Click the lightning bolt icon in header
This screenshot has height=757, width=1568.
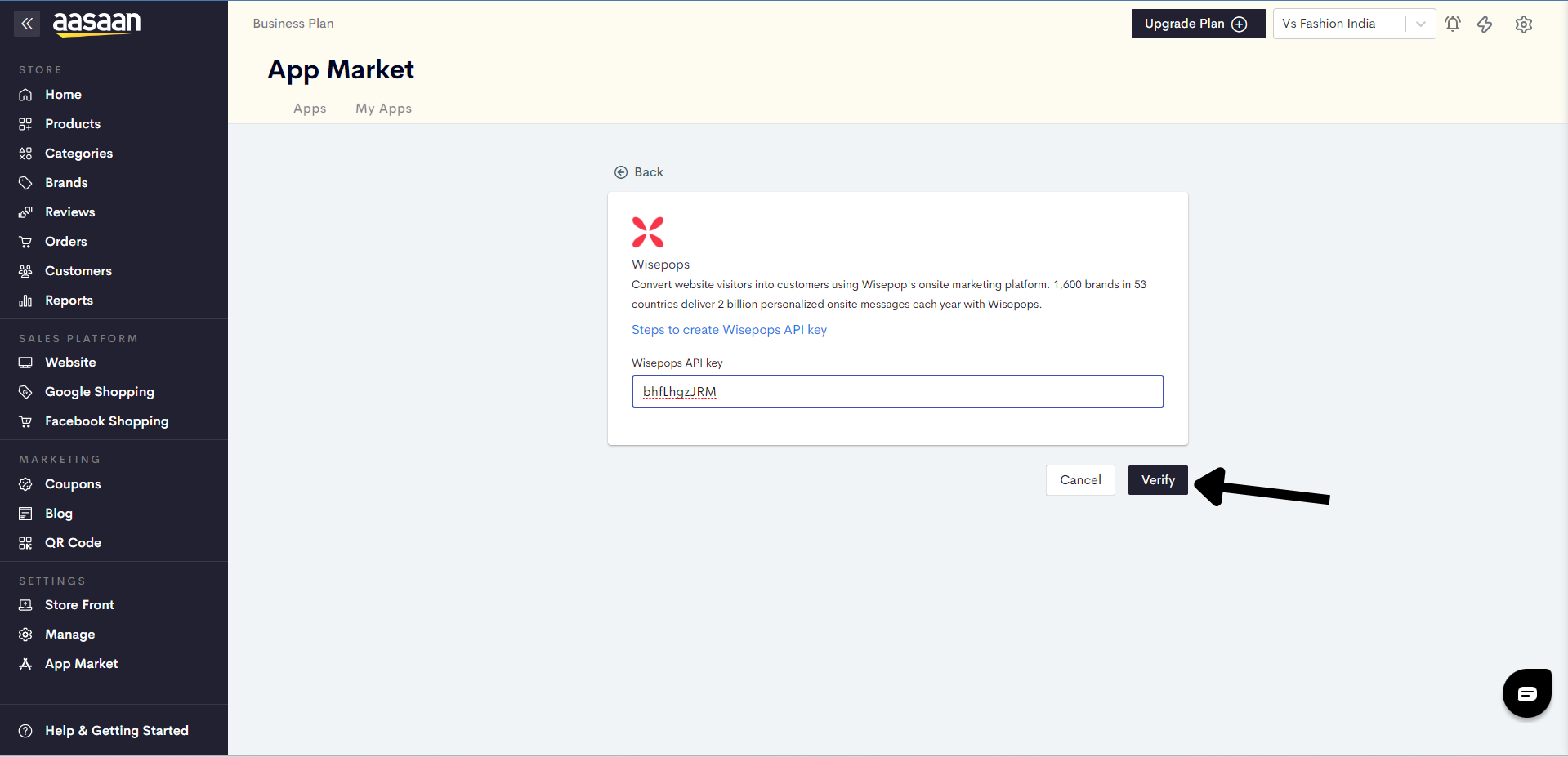point(1485,24)
